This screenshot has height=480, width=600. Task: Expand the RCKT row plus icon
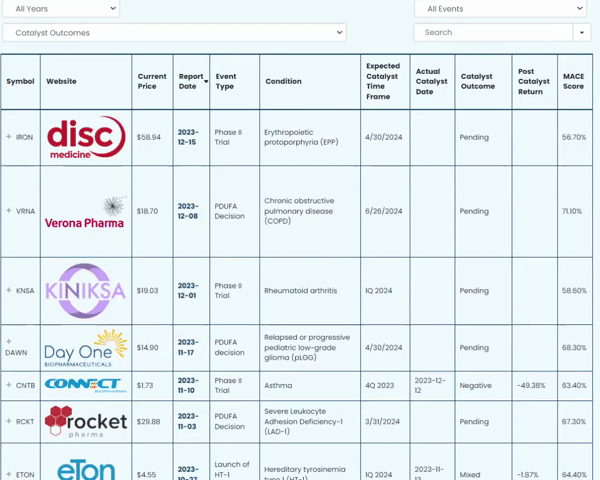[x=9, y=421]
